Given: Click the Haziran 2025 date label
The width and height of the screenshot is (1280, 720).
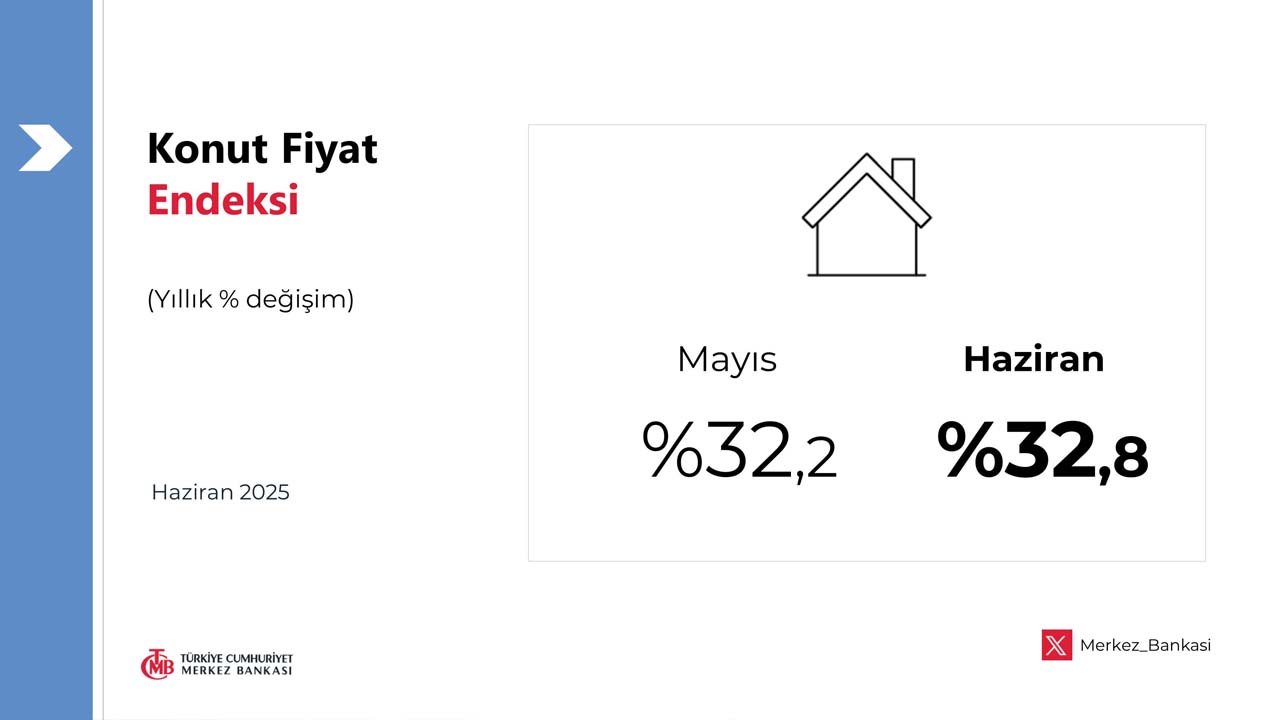Looking at the screenshot, I should point(220,492).
